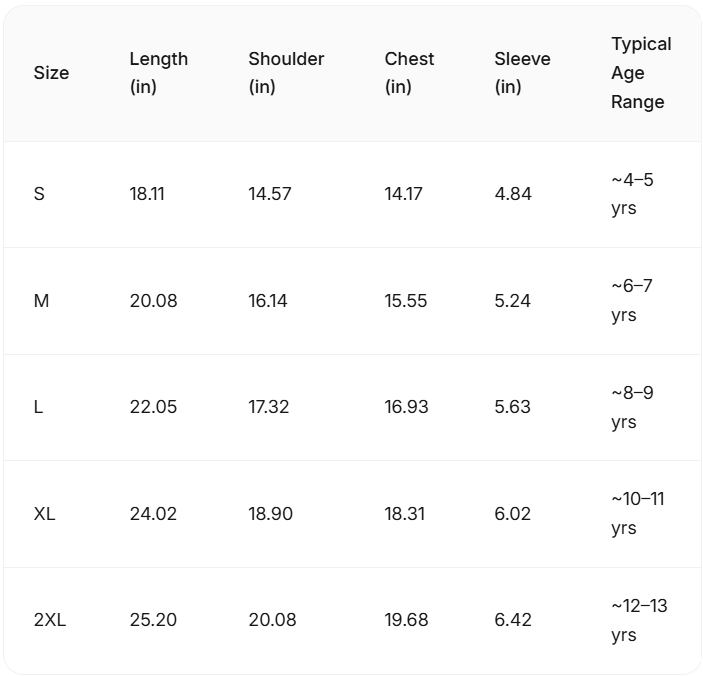Click the Shoulder (in) column header
This screenshot has width=703, height=676.
coord(285,73)
